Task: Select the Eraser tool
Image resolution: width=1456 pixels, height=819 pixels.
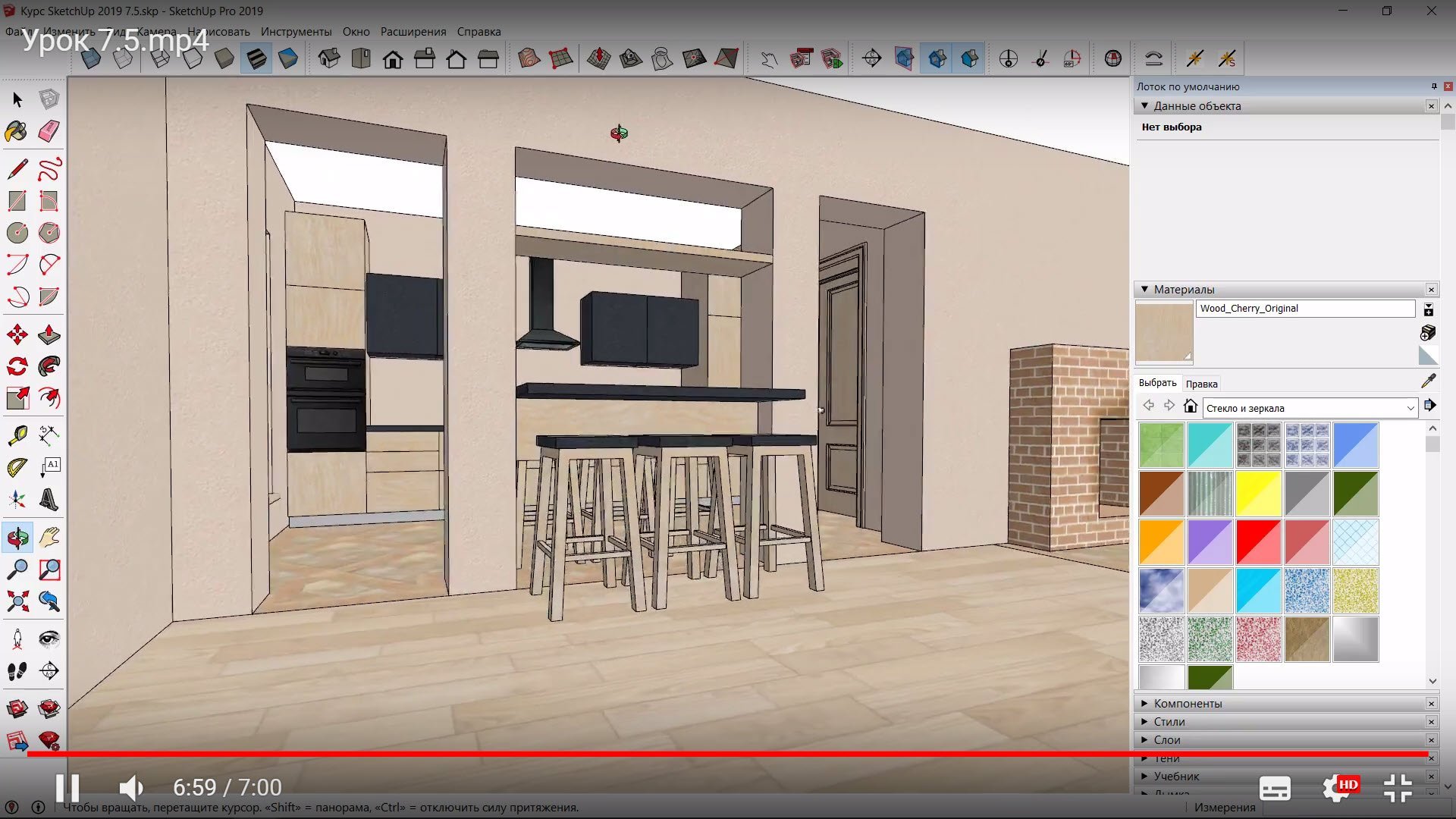Action: coord(49,131)
